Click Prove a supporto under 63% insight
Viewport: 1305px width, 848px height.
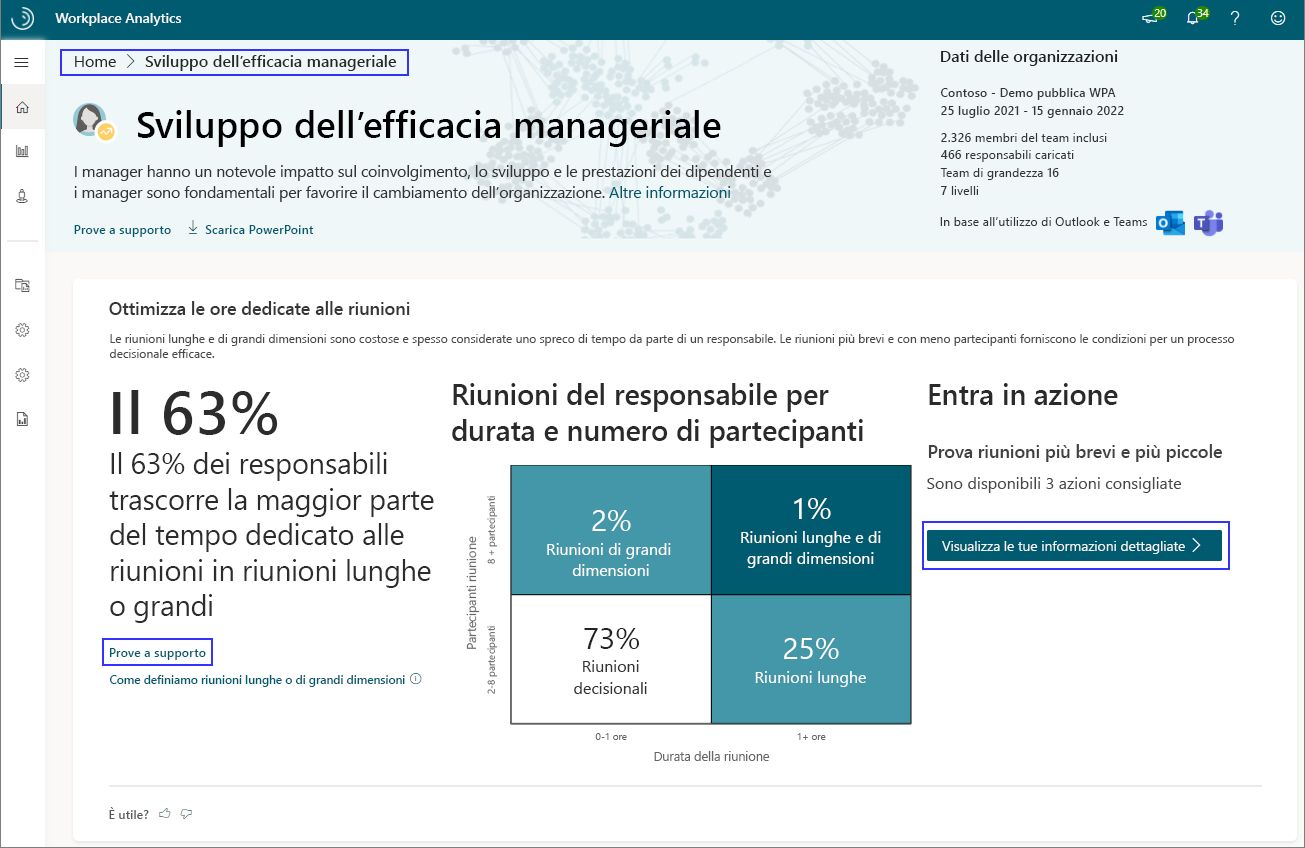click(157, 653)
